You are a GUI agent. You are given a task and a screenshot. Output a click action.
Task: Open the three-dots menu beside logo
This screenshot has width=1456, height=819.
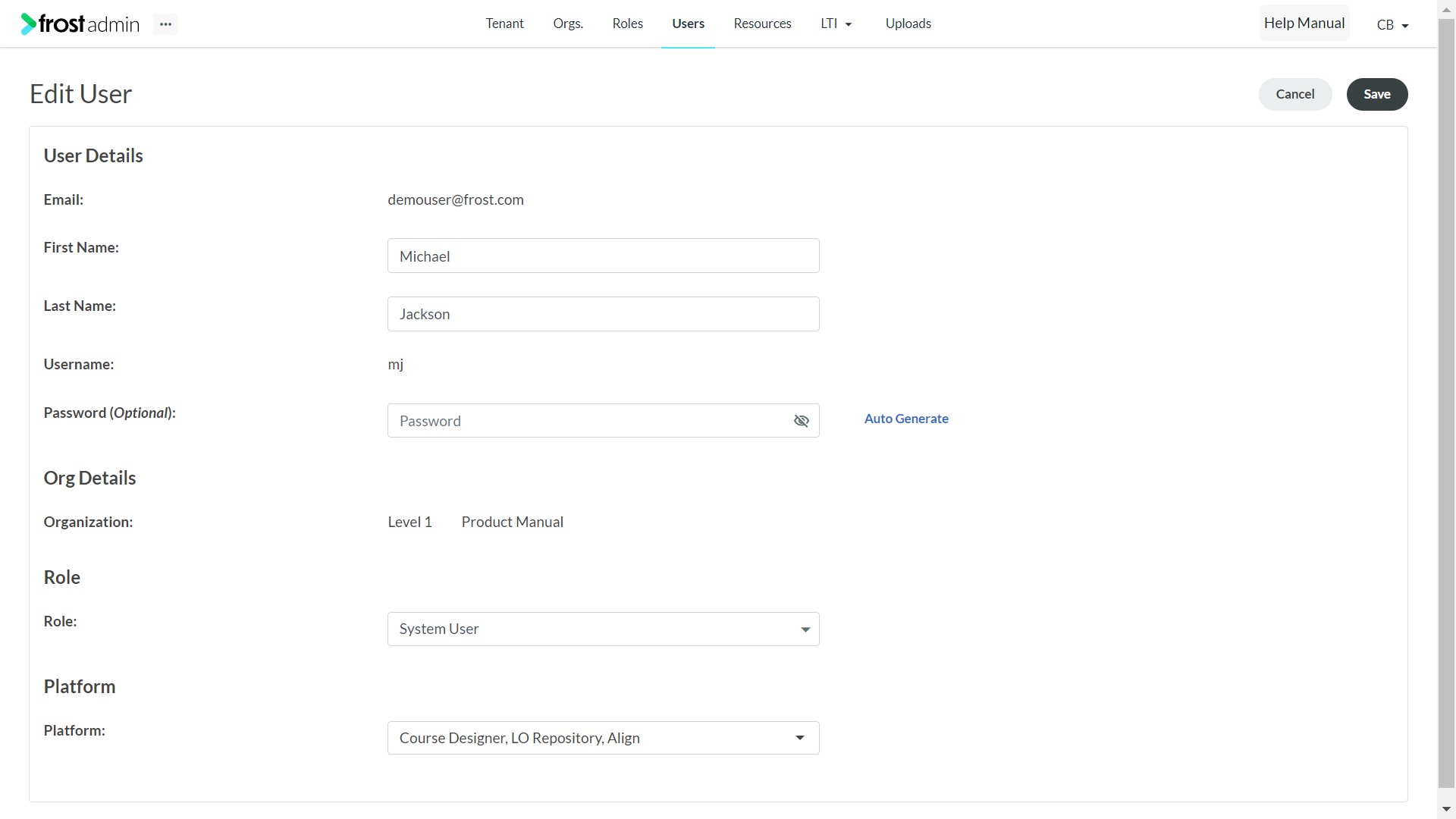(165, 24)
